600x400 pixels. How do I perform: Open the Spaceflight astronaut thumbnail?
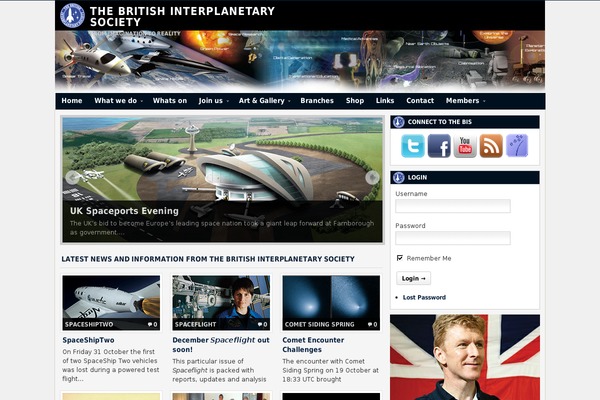(221, 303)
